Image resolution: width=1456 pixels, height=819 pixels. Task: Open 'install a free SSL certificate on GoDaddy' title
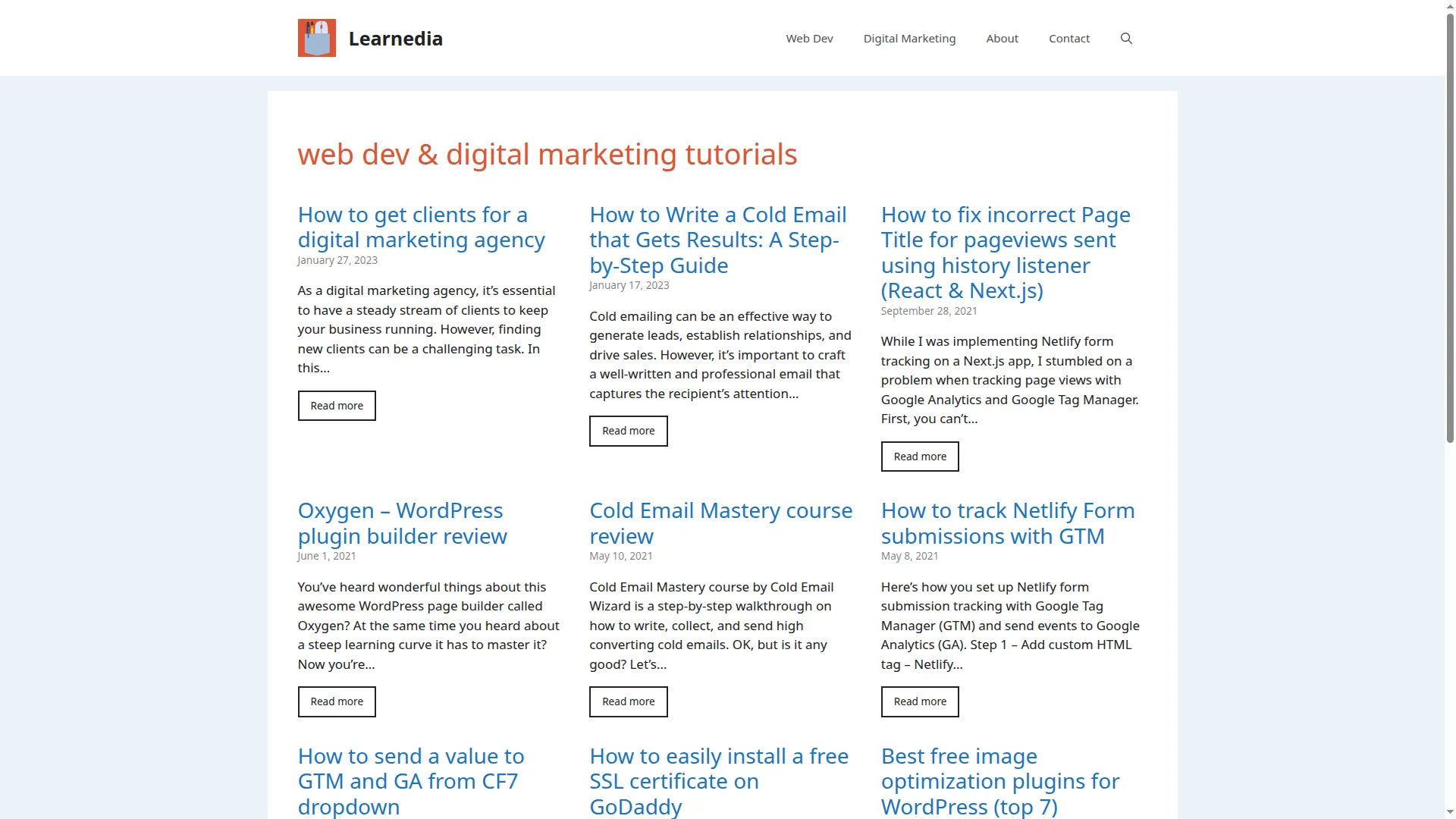pyautogui.click(x=719, y=781)
